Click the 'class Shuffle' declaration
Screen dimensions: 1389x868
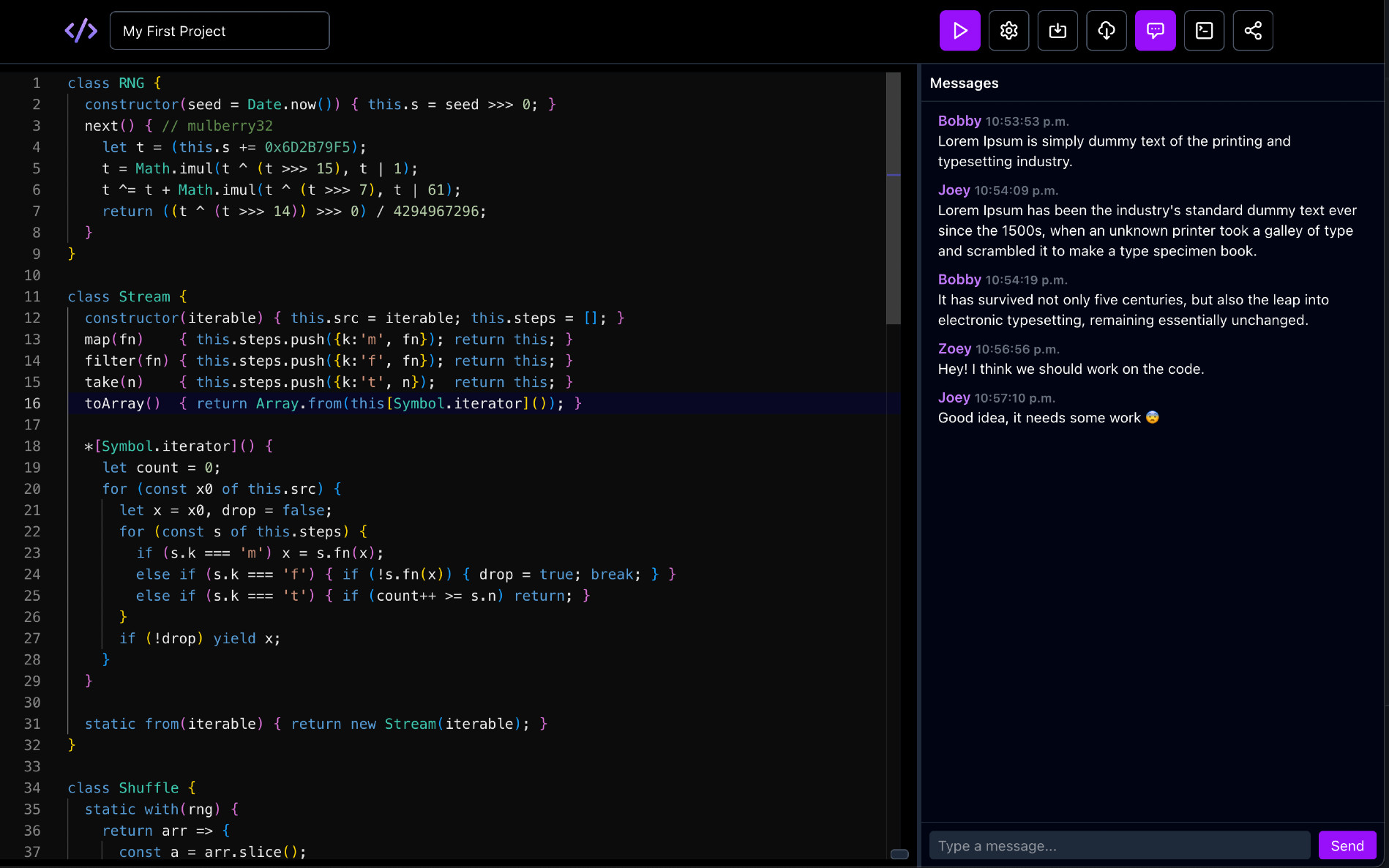point(132,787)
